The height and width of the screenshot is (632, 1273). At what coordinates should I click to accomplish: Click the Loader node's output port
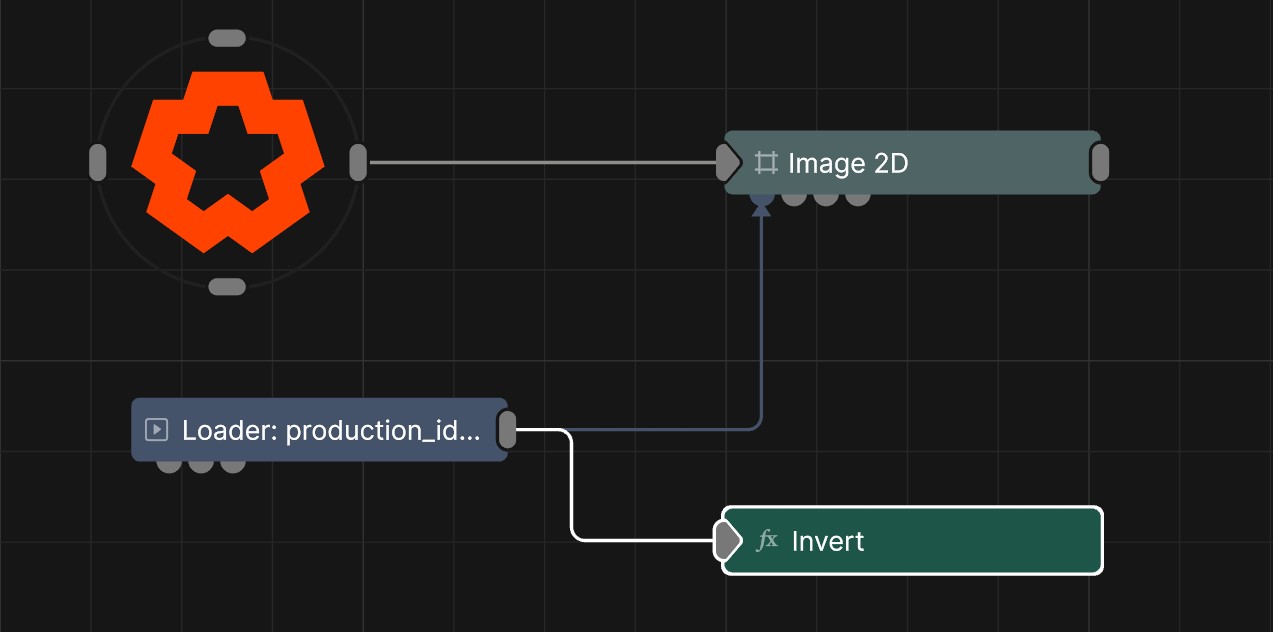click(507, 430)
